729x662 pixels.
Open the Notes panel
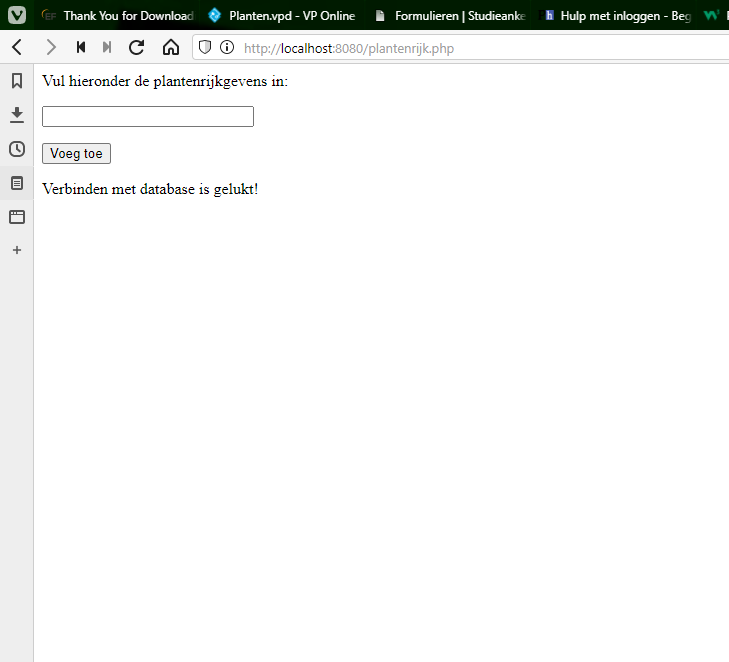[17, 183]
